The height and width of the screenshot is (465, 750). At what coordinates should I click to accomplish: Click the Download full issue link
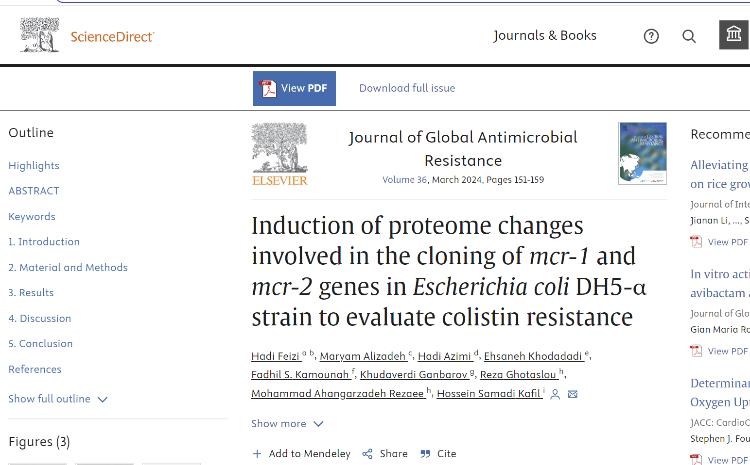[x=407, y=89]
